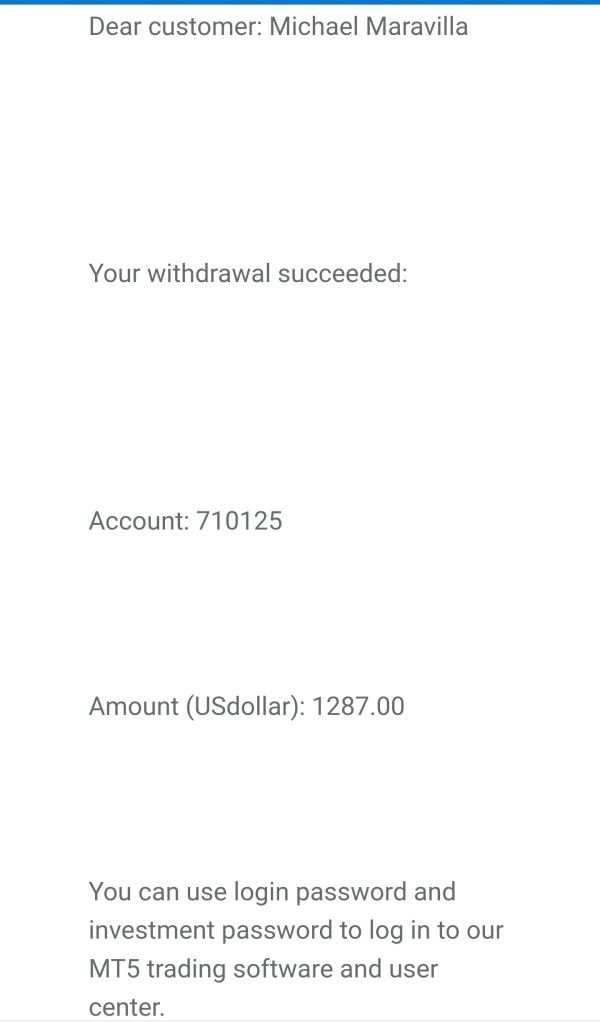Click the final word "center."
This screenshot has width=600, height=1022.
(126, 1008)
